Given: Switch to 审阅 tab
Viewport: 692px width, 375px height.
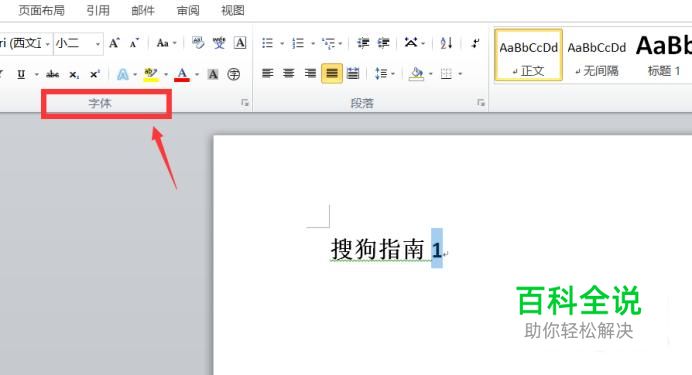Looking at the screenshot, I should coord(188,10).
